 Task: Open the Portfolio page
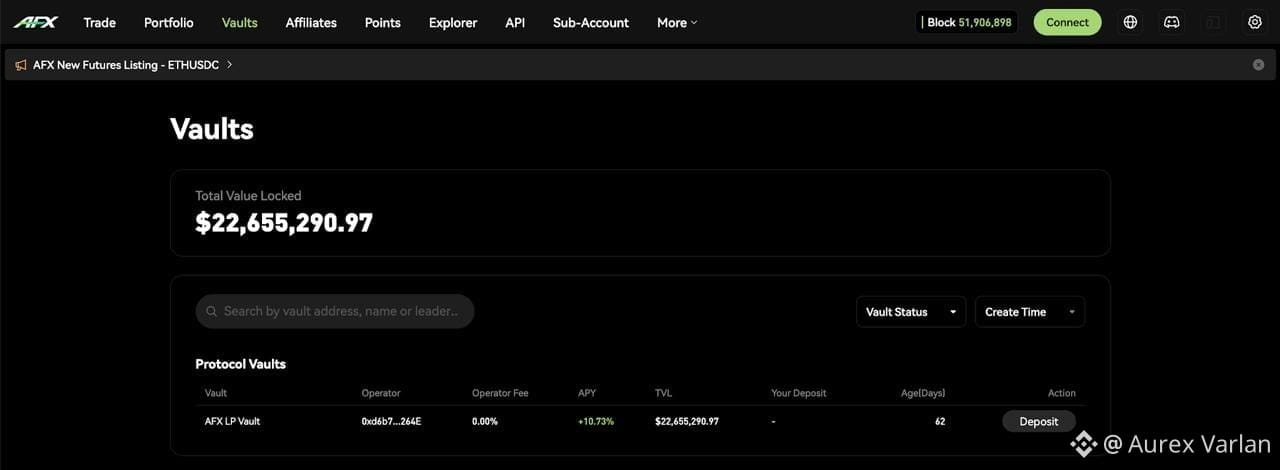169,22
